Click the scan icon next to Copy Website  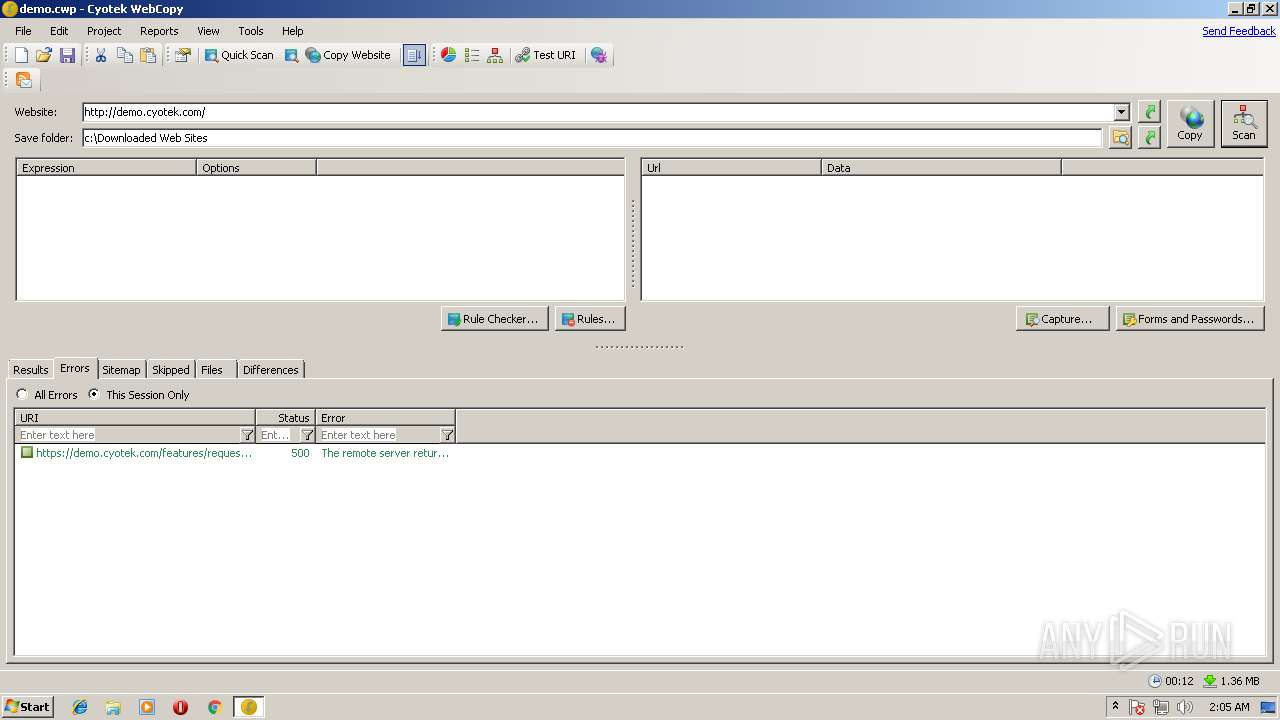pos(291,55)
